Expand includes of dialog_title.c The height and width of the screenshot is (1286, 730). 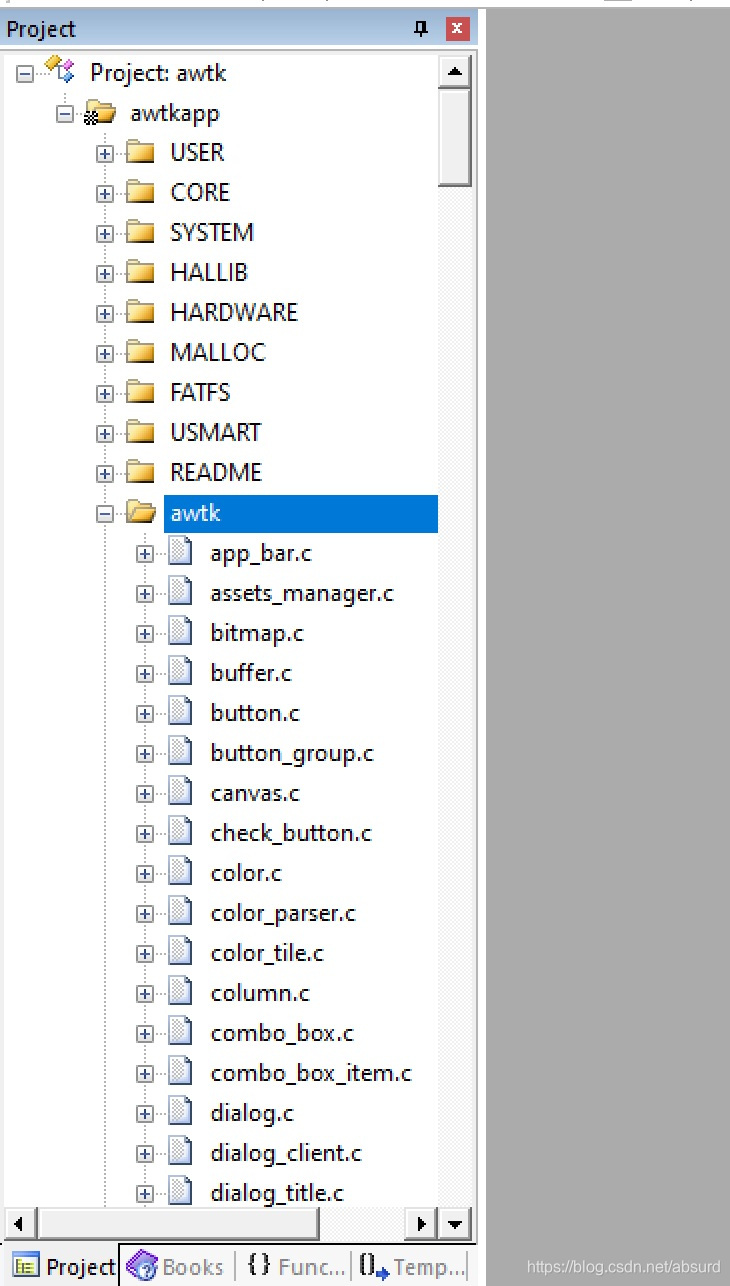pos(145,1193)
